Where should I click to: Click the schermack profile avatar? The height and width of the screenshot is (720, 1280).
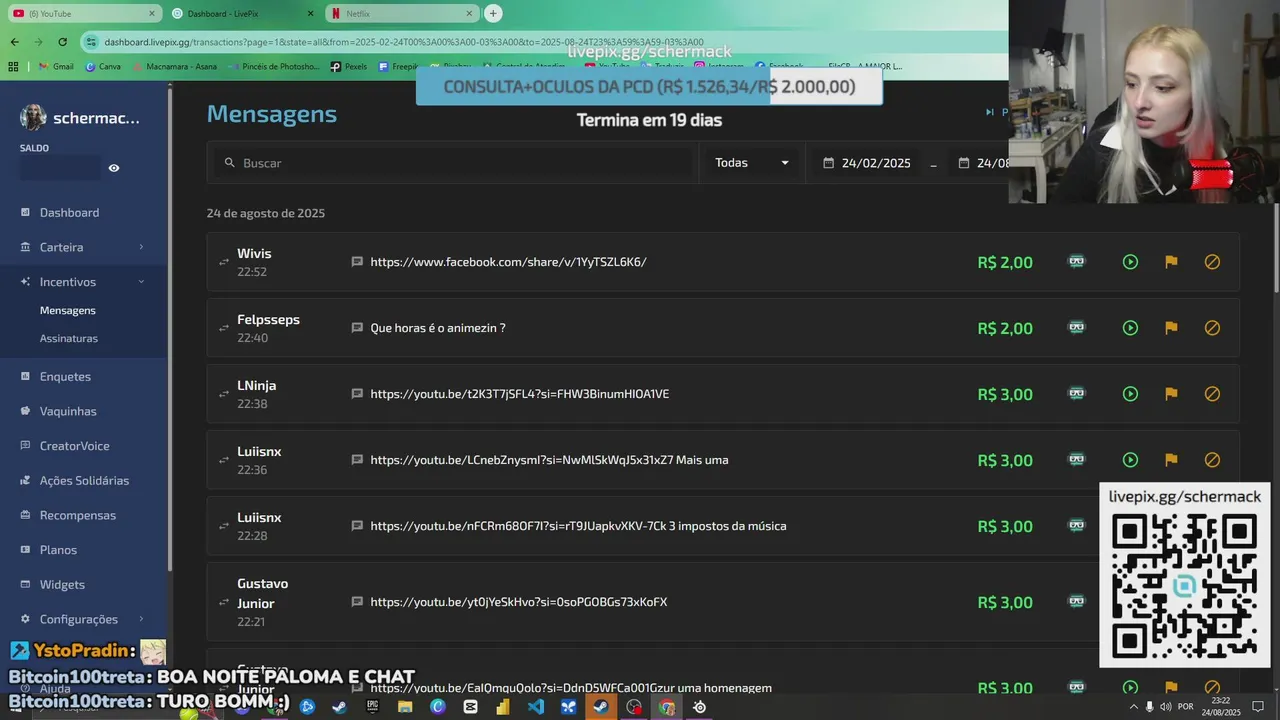(33, 117)
